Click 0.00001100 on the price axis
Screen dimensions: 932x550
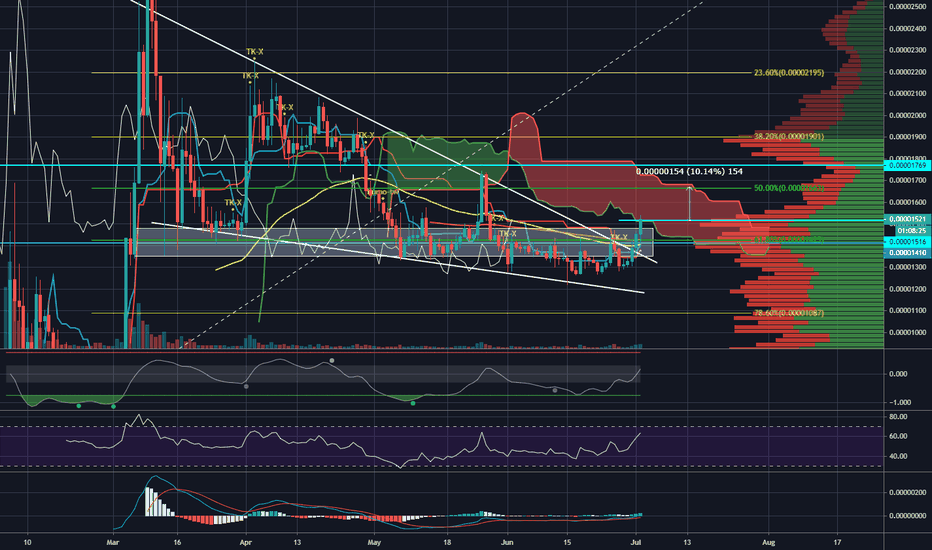point(908,310)
